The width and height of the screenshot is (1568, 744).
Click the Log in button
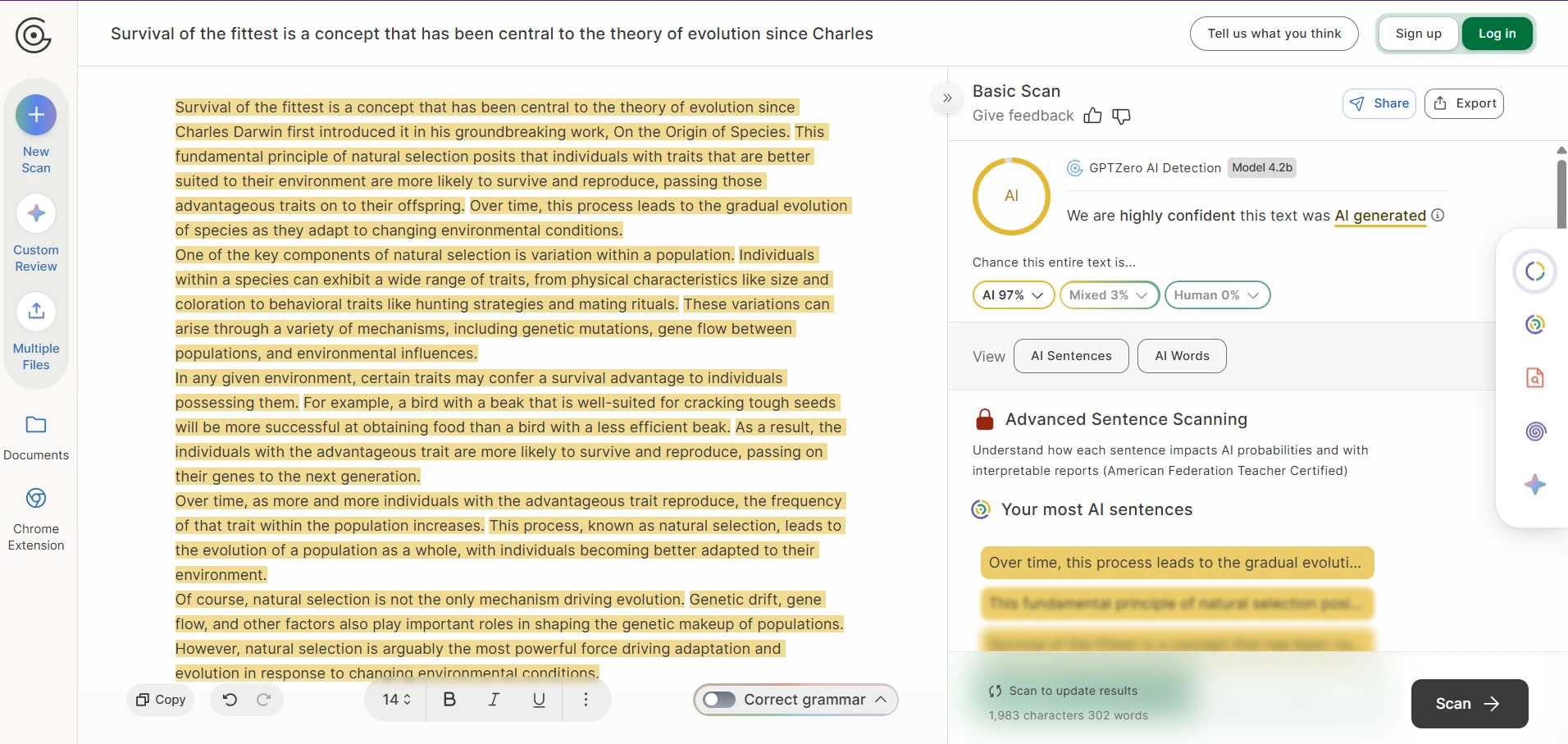click(1497, 34)
